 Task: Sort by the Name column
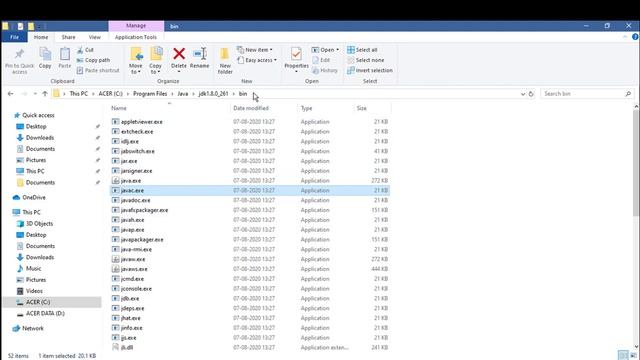click(119, 108)
